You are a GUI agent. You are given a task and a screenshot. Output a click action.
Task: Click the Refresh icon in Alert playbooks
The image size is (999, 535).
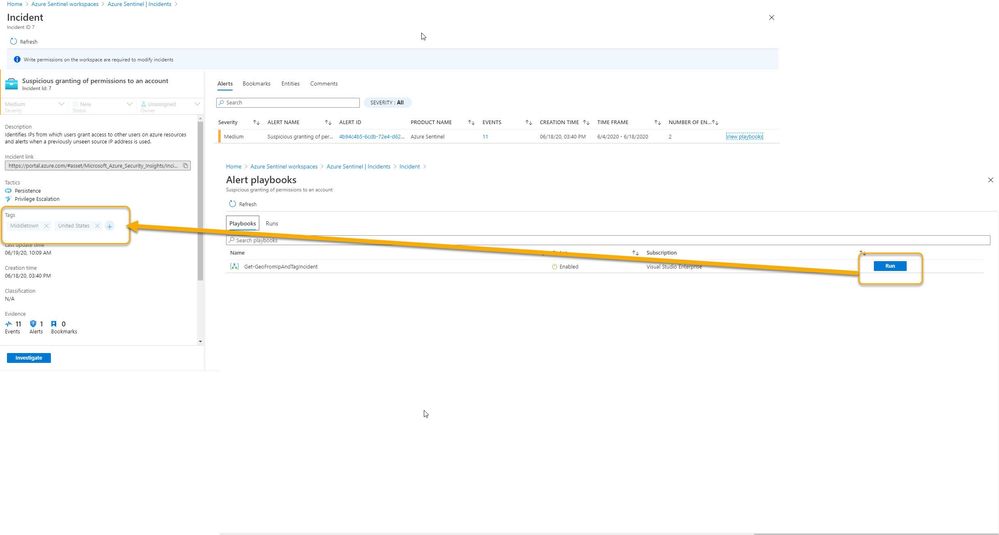tap(233, 204)
